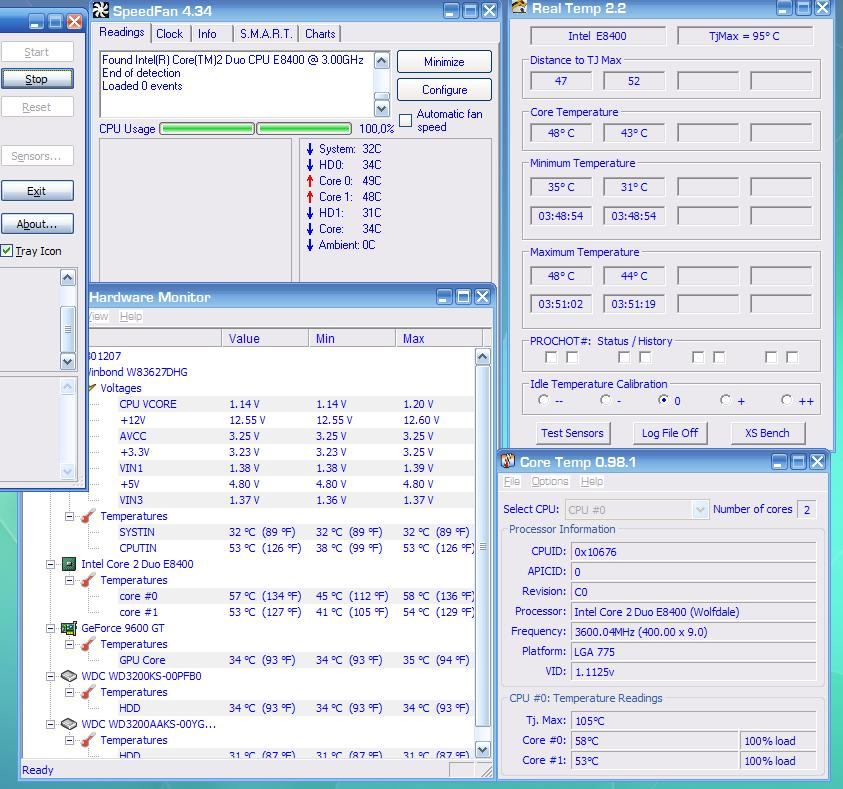Viewport: 843px width, 789px height.
Task: Tick the last PROCHOT# history checkbox
Action: pos(792,357)
